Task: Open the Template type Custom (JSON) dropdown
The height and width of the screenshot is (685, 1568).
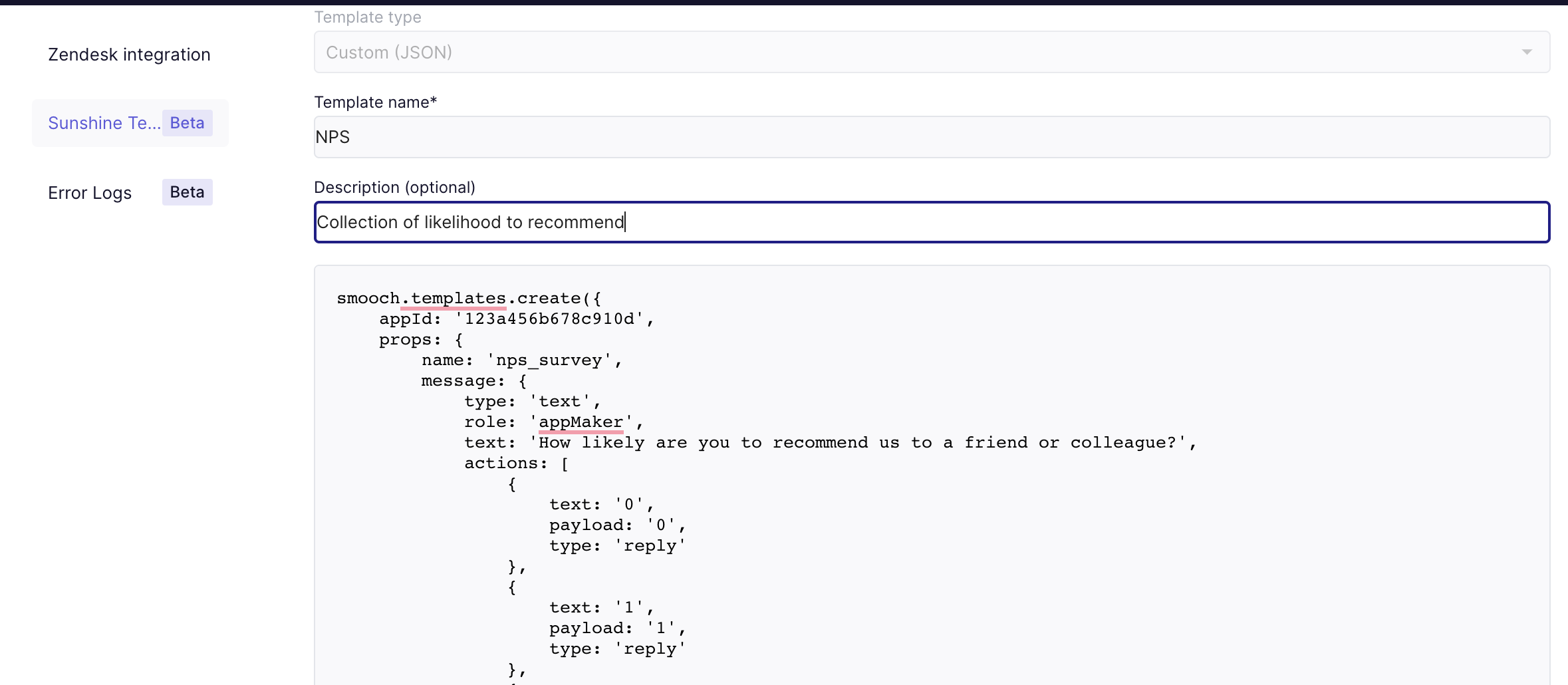Action: pos(932,52)
